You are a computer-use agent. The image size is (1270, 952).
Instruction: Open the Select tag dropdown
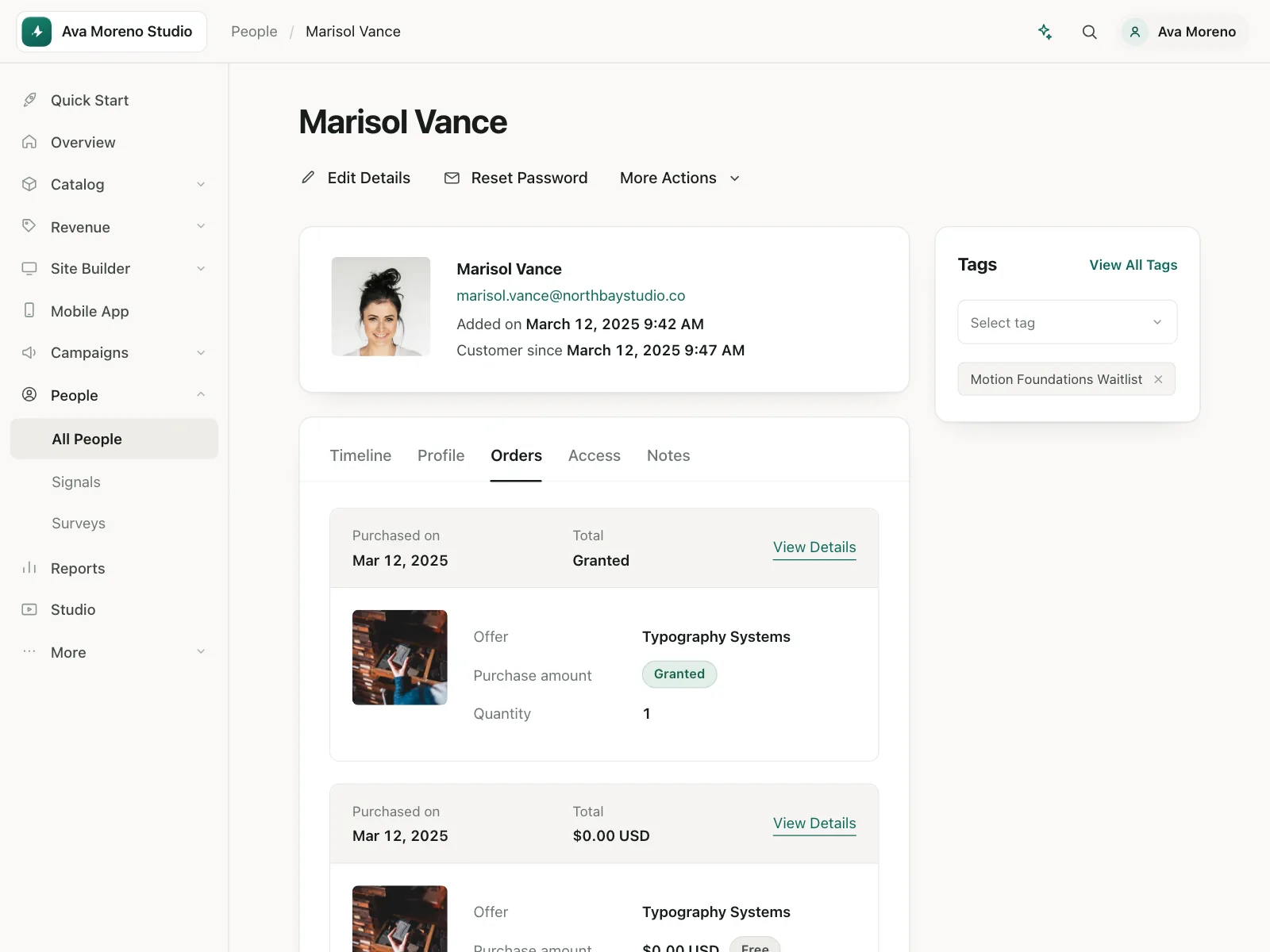coord(1067,322)
